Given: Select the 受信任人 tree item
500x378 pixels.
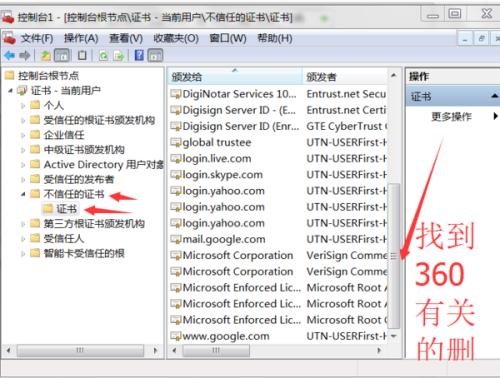Looking at the screenshot, I should click(x=64, y=239).
